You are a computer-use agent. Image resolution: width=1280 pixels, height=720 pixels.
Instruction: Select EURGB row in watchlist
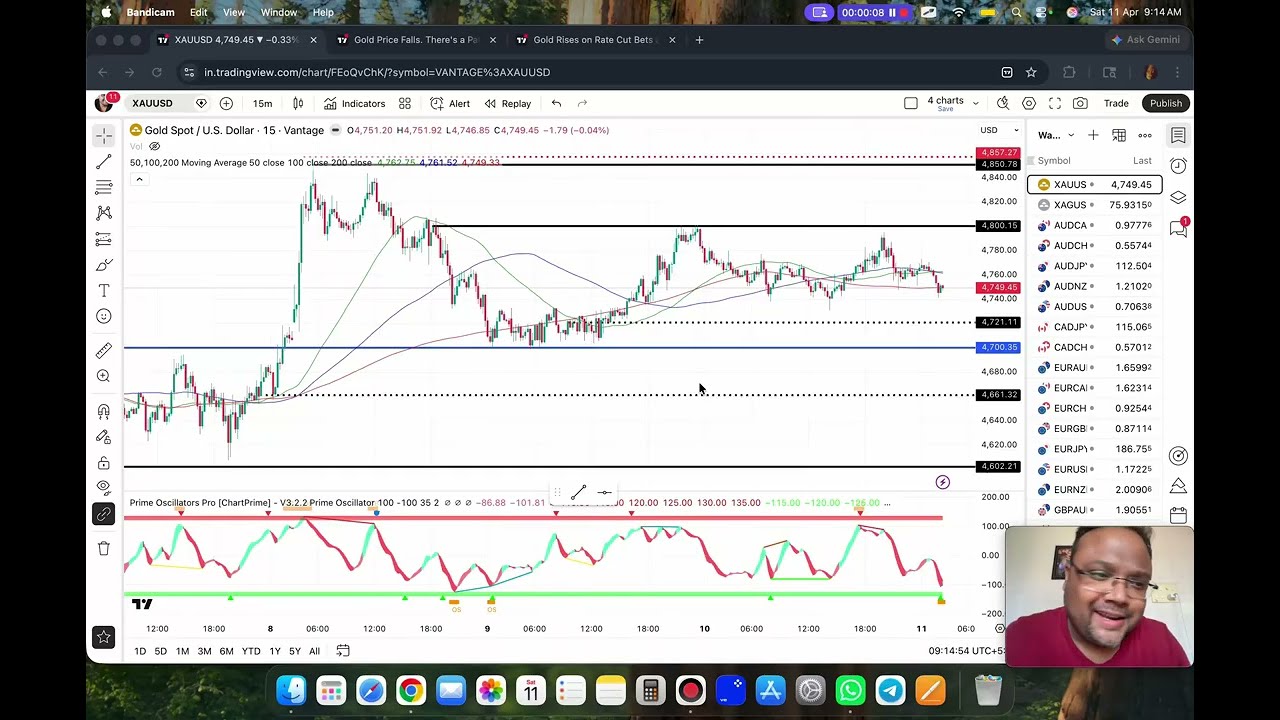1095,429
